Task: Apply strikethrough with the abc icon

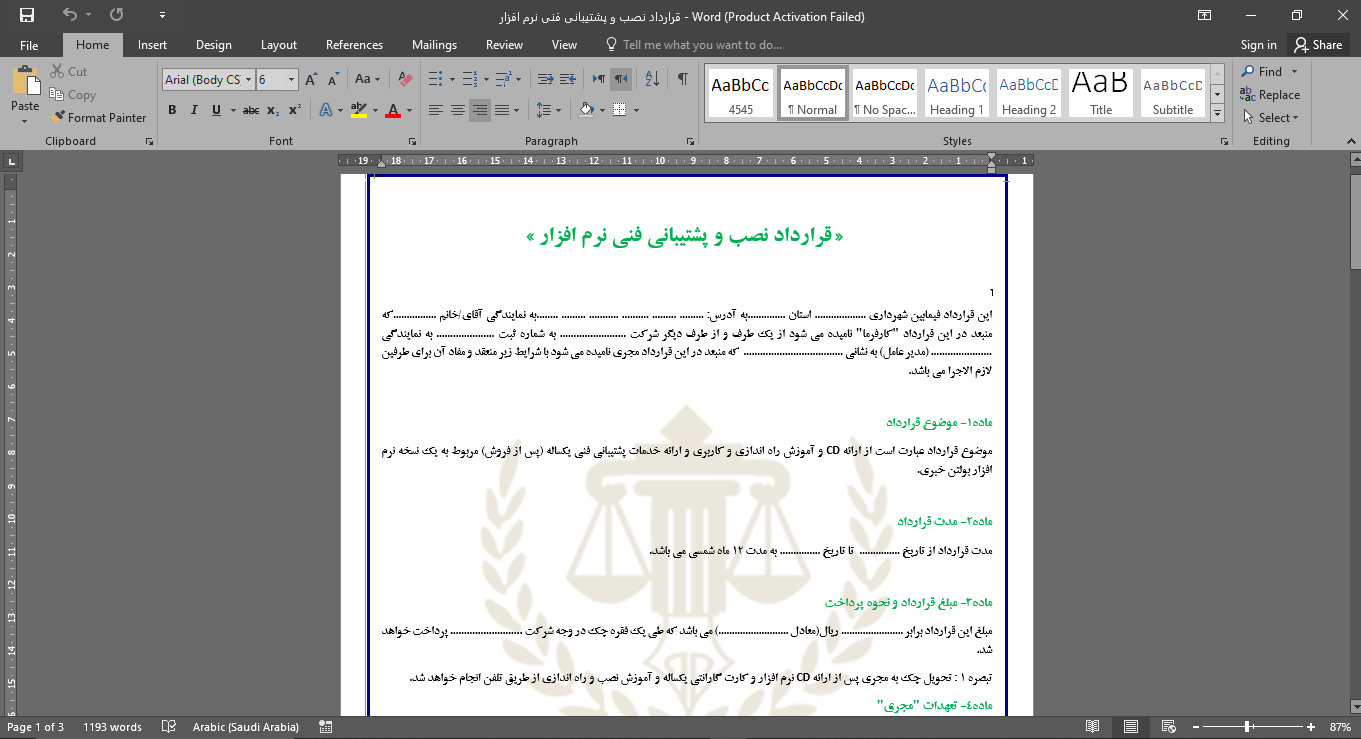Action: click(x=251, y=110)
